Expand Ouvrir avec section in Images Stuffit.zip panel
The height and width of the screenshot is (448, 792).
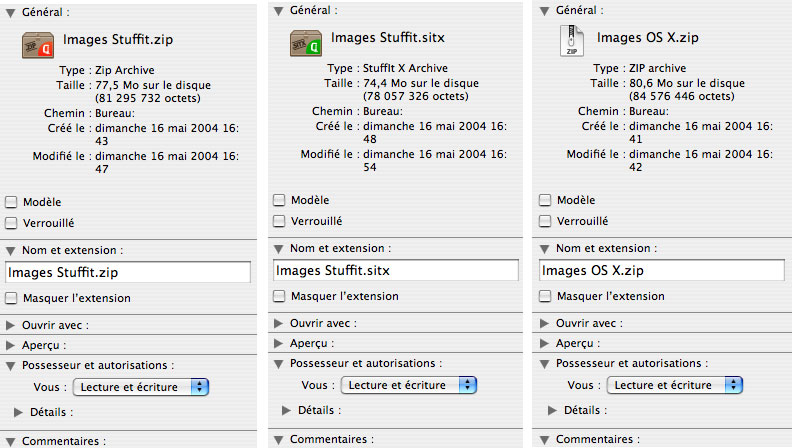(11, 325)
